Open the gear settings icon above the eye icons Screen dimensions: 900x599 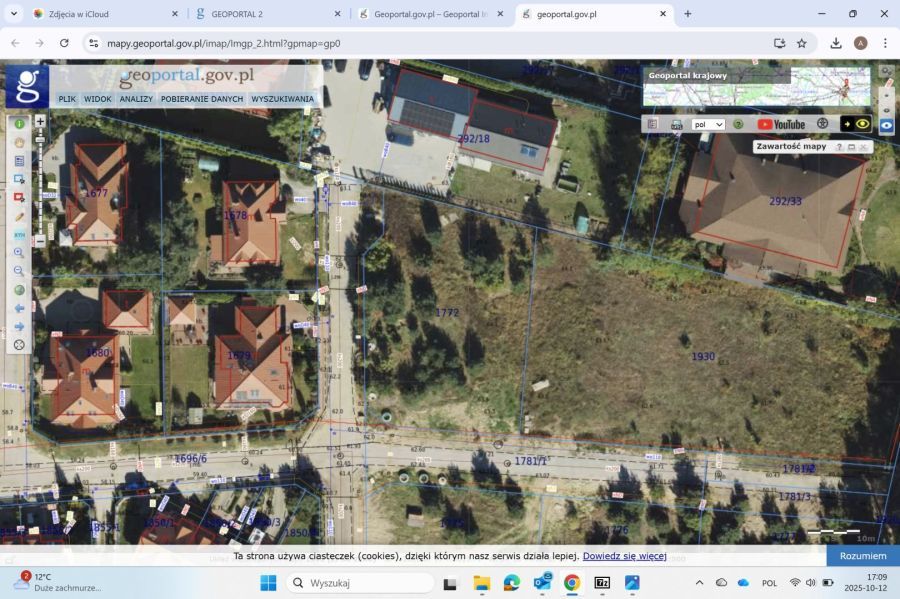886,72
